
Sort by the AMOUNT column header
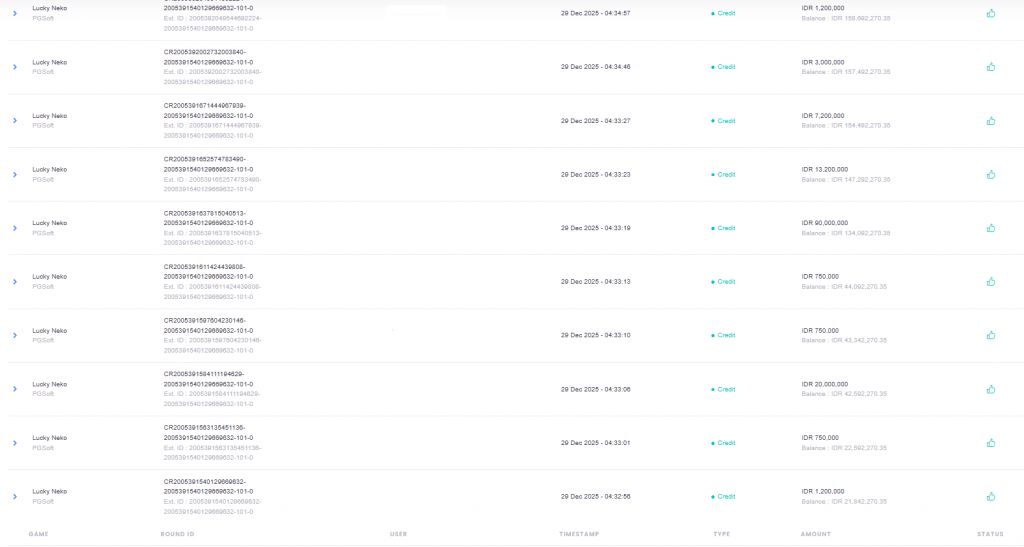[815, 534]
